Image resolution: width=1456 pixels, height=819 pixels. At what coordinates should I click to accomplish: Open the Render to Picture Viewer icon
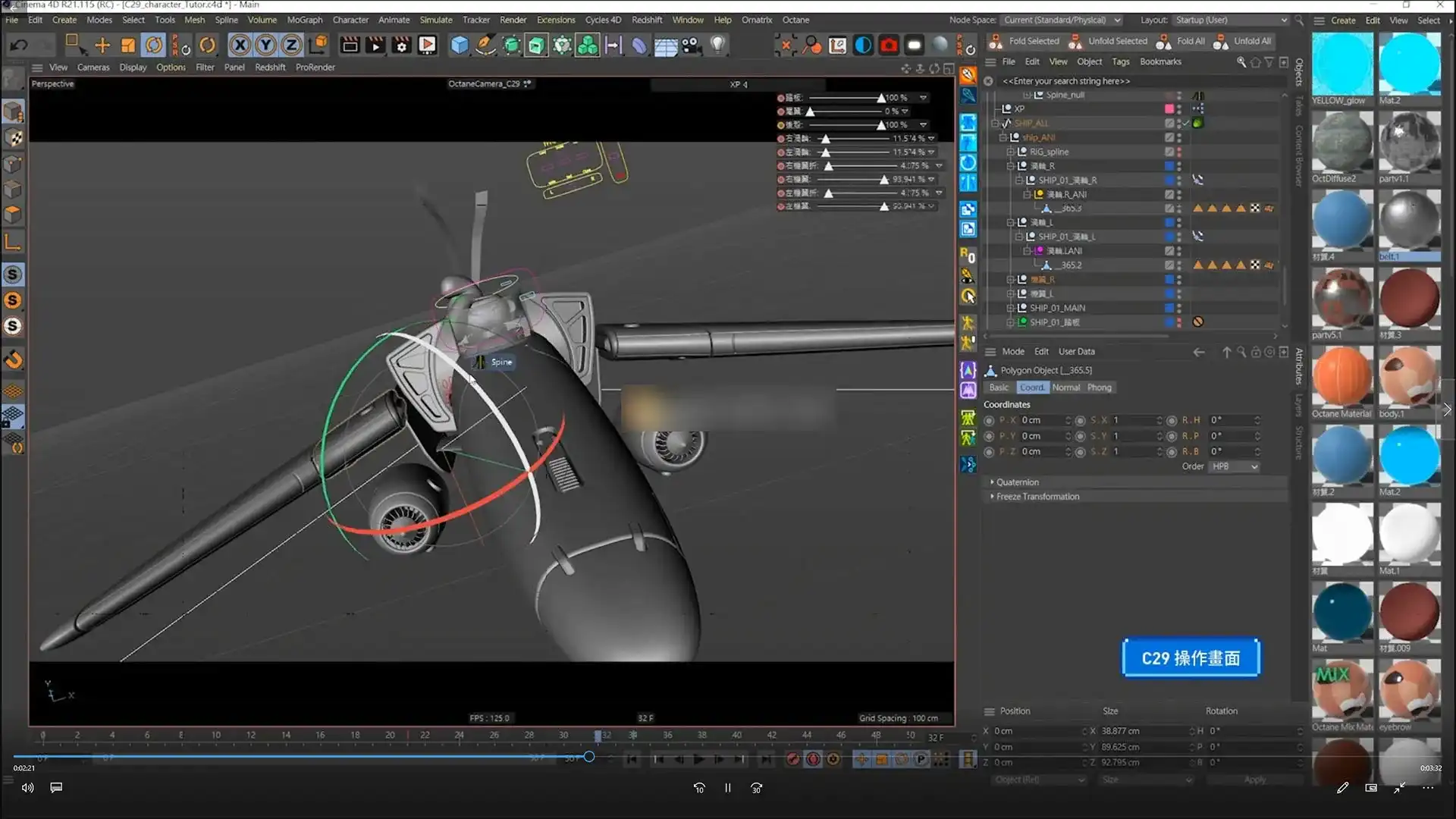click(x=375, y=45)
